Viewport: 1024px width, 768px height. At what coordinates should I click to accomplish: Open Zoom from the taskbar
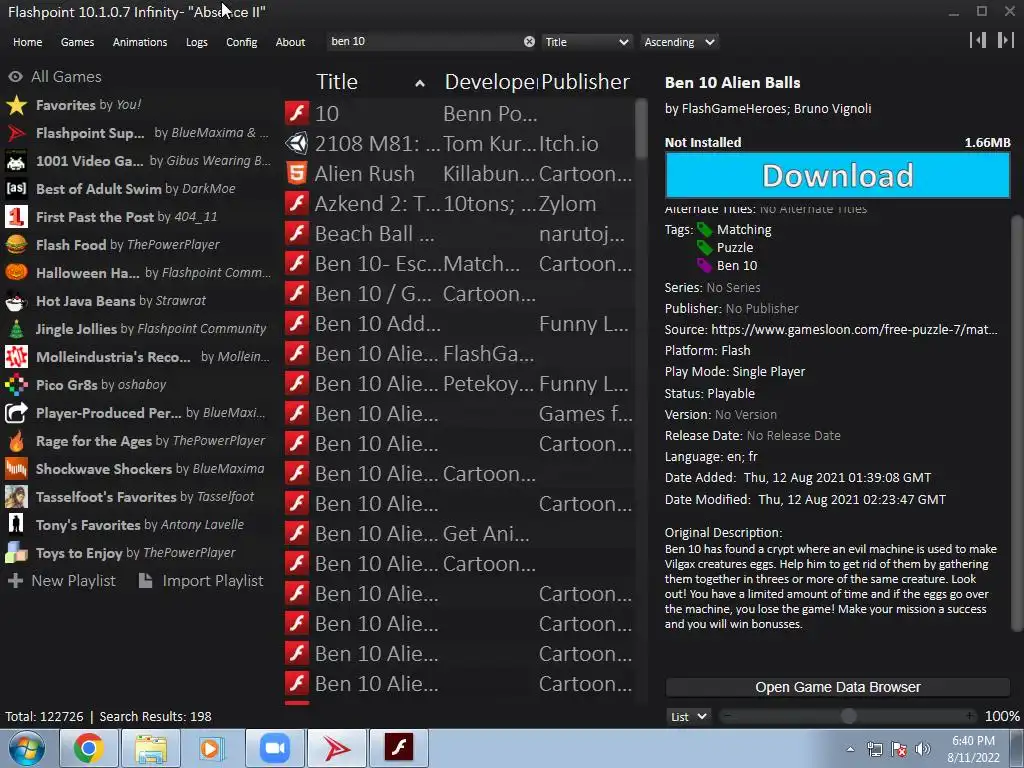pyautogui.click(x=275, y=748)
